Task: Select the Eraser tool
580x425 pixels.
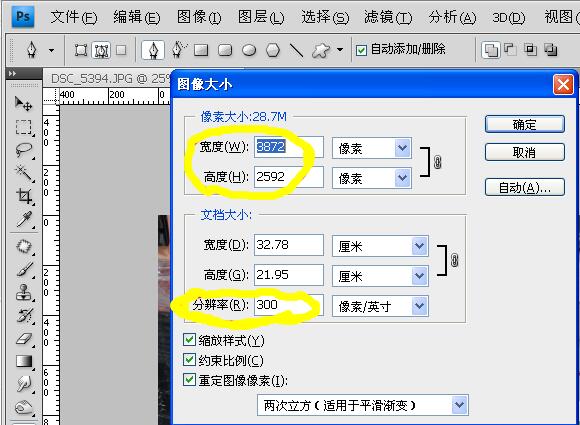Action: [24, 338]
